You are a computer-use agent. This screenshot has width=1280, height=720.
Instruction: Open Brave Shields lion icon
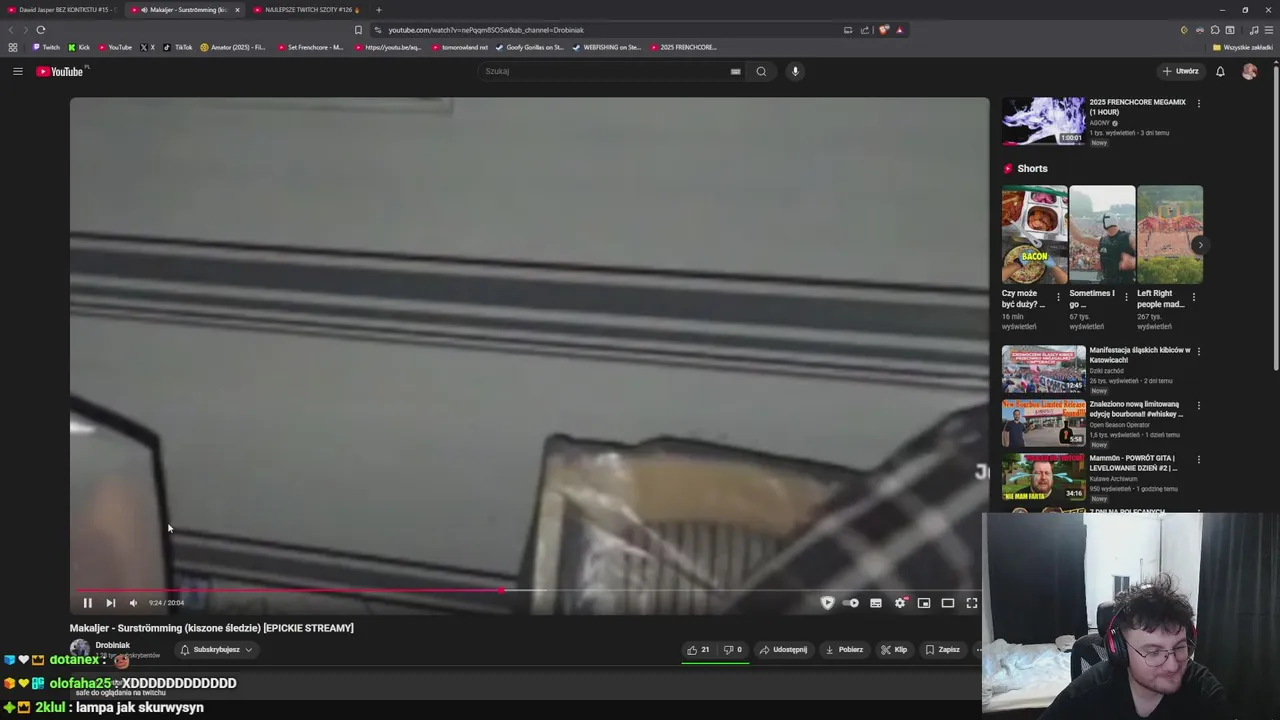click(883, 30)
